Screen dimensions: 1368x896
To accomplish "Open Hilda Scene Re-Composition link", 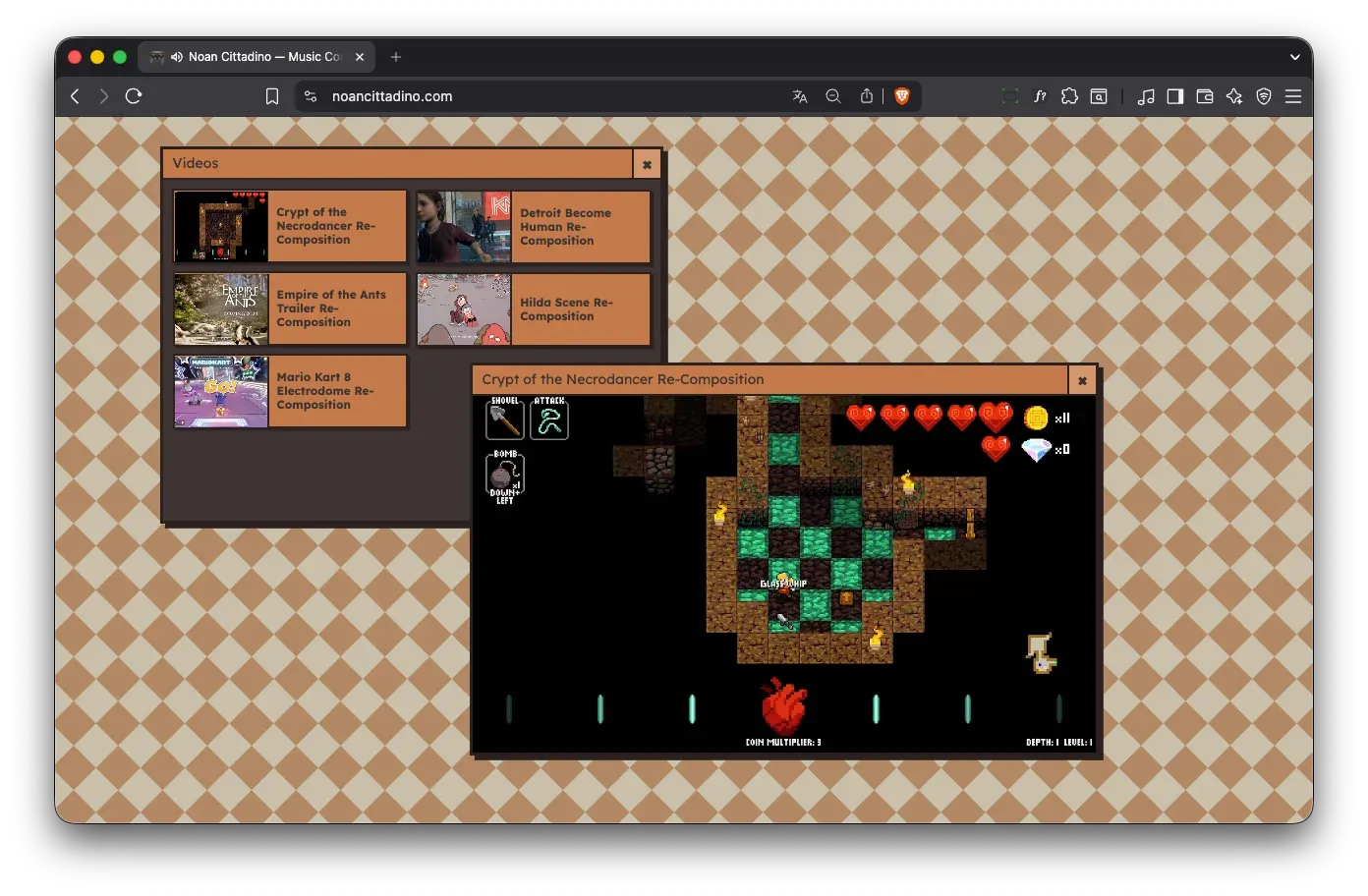I will click(566, 309).
